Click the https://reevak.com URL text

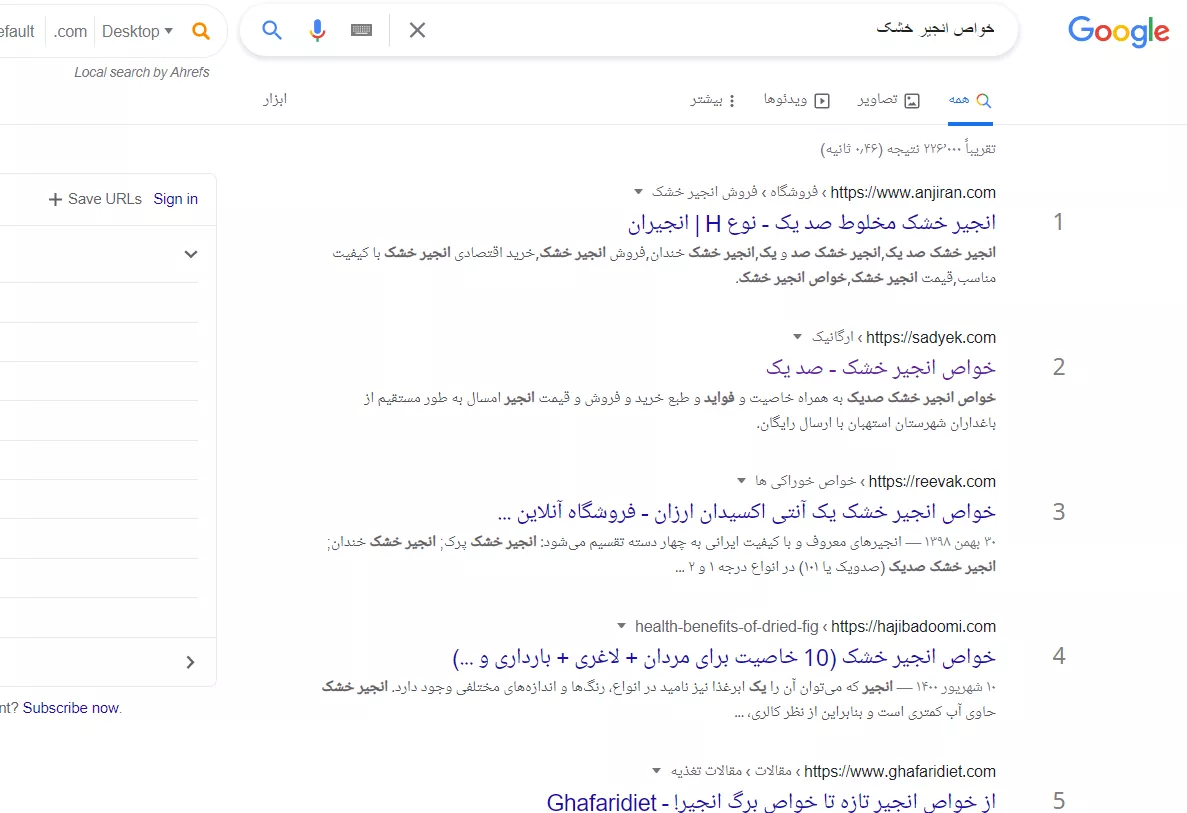932,481
